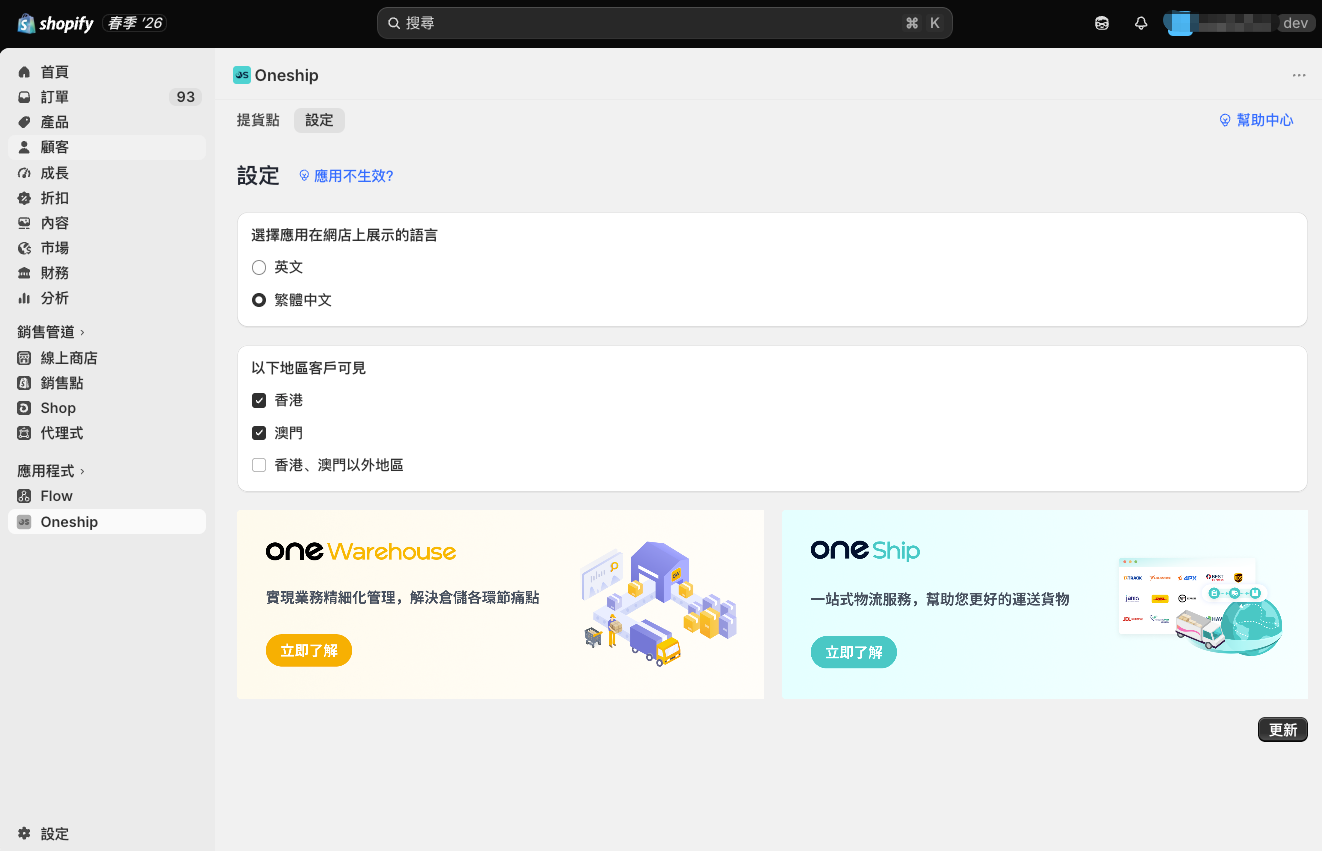This screenshot has height=851, width=1322.
Task: Expand the 應用程式 section chevron
Action: click(x=82, y=471)
